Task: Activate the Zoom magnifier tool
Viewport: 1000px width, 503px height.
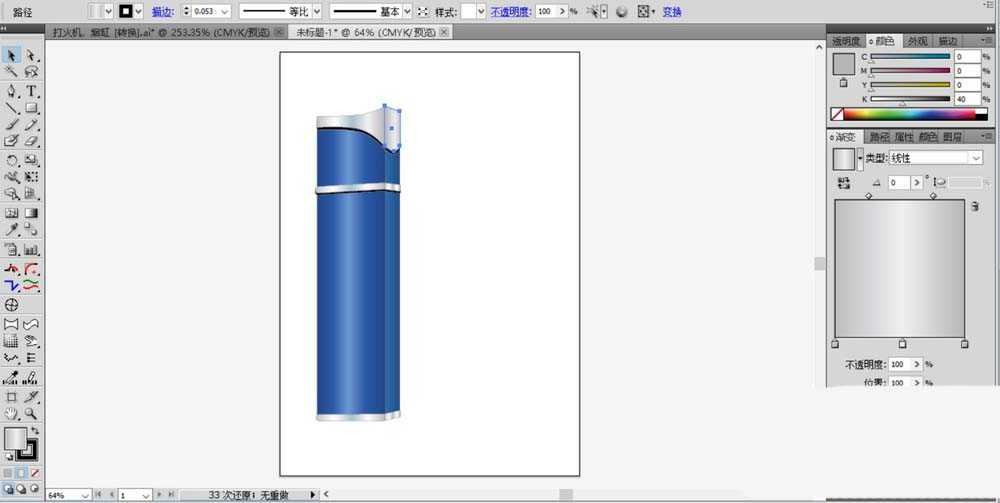Action: (x=31, y=413)
